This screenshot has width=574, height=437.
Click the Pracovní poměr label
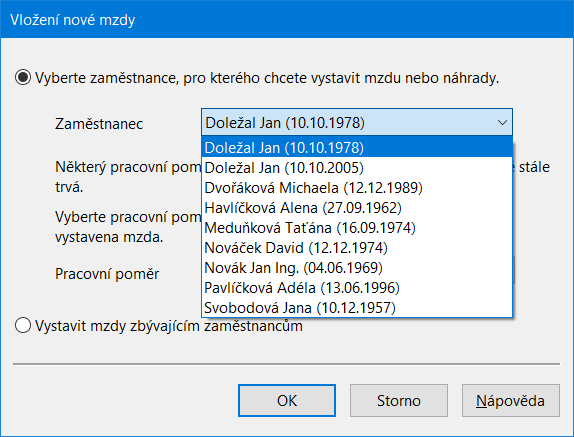(x=107, y=274)
